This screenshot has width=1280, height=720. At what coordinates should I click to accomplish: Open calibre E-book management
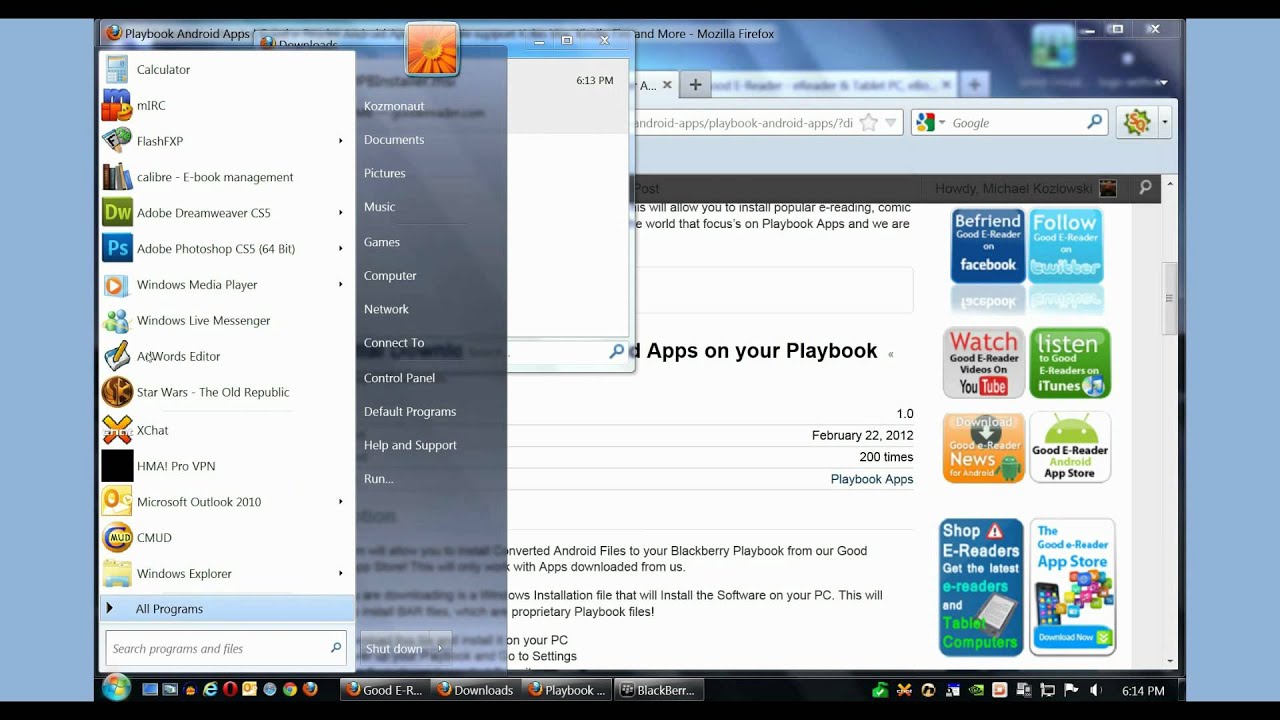coord(227,177)
